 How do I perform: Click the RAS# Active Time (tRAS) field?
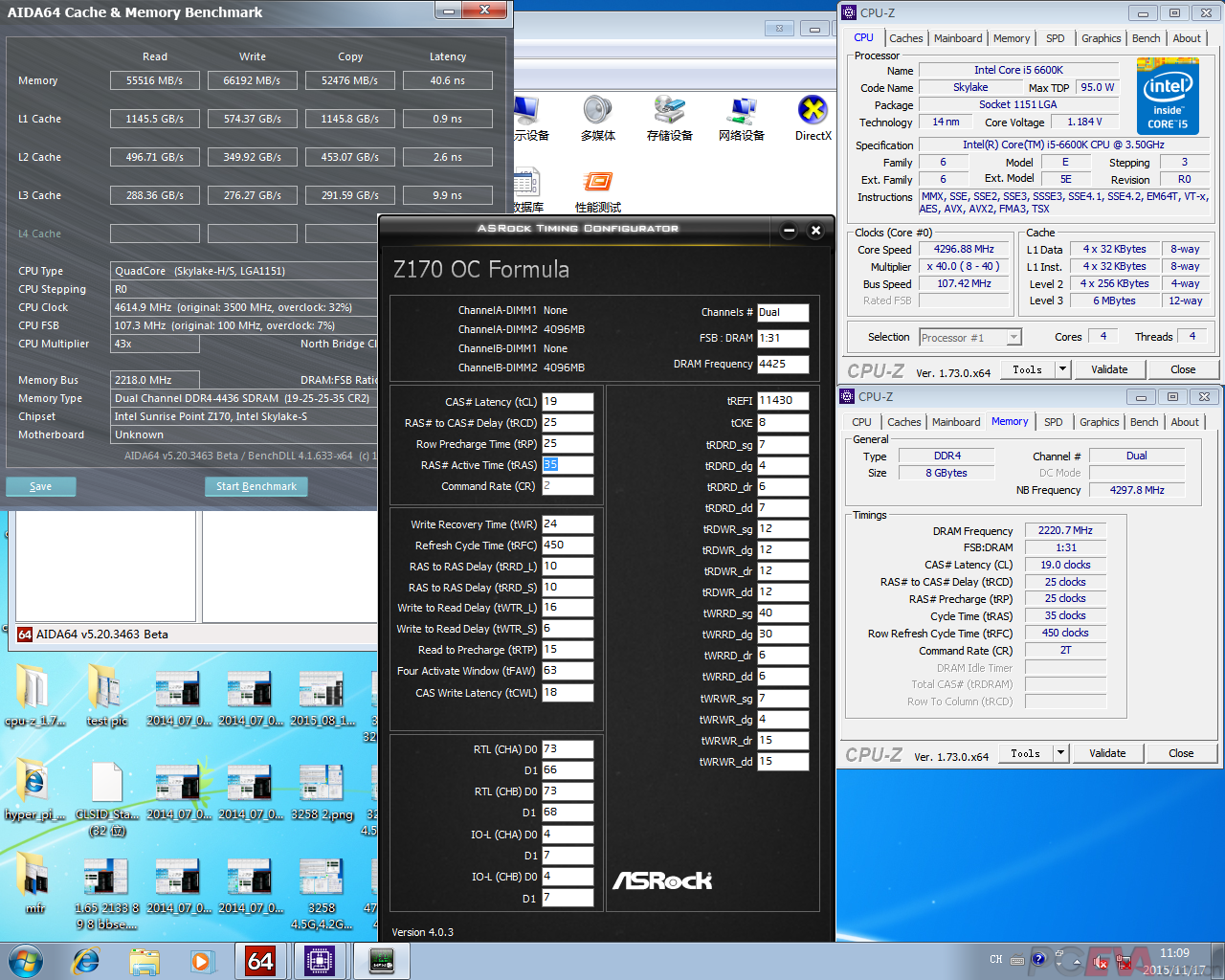(568, 465)
